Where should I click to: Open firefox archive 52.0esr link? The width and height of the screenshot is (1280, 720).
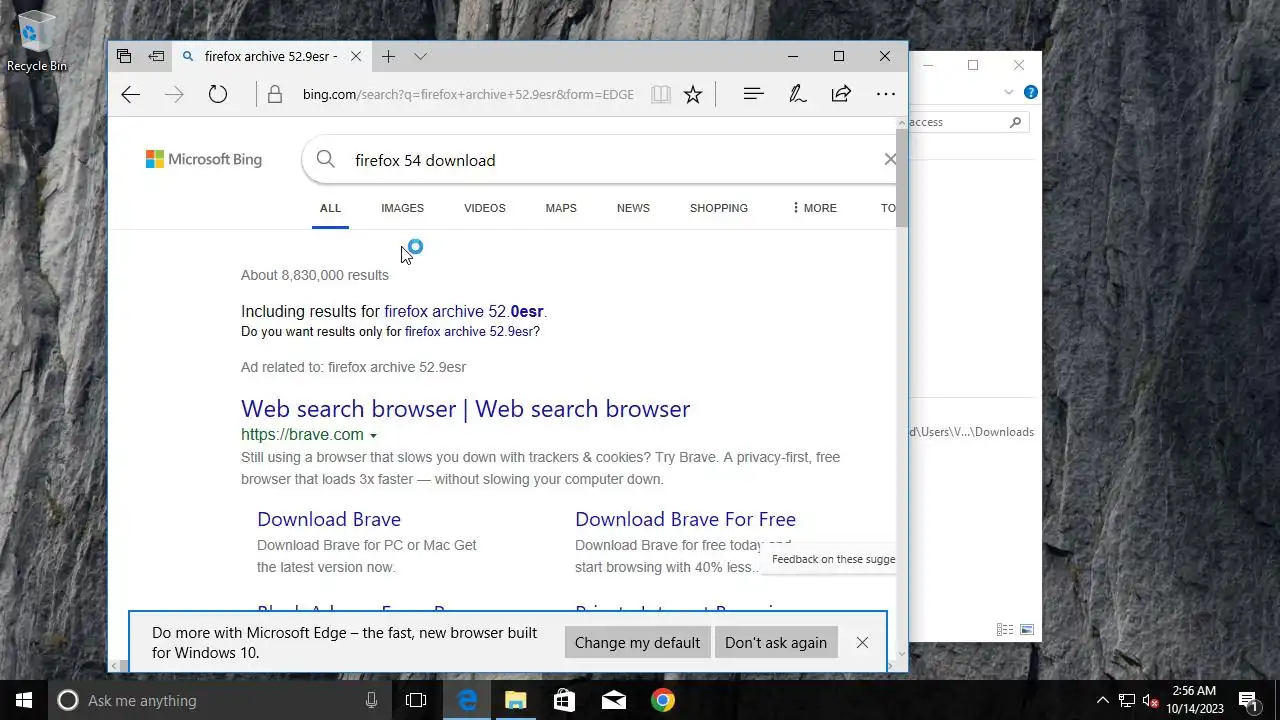pos(465,311)
